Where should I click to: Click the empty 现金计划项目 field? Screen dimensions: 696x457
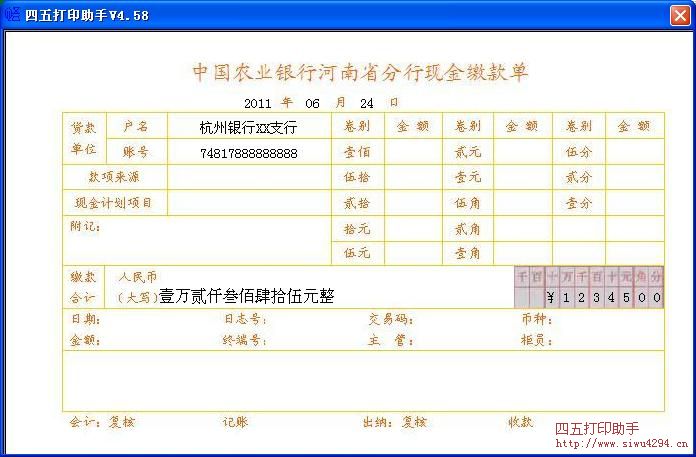248,203
